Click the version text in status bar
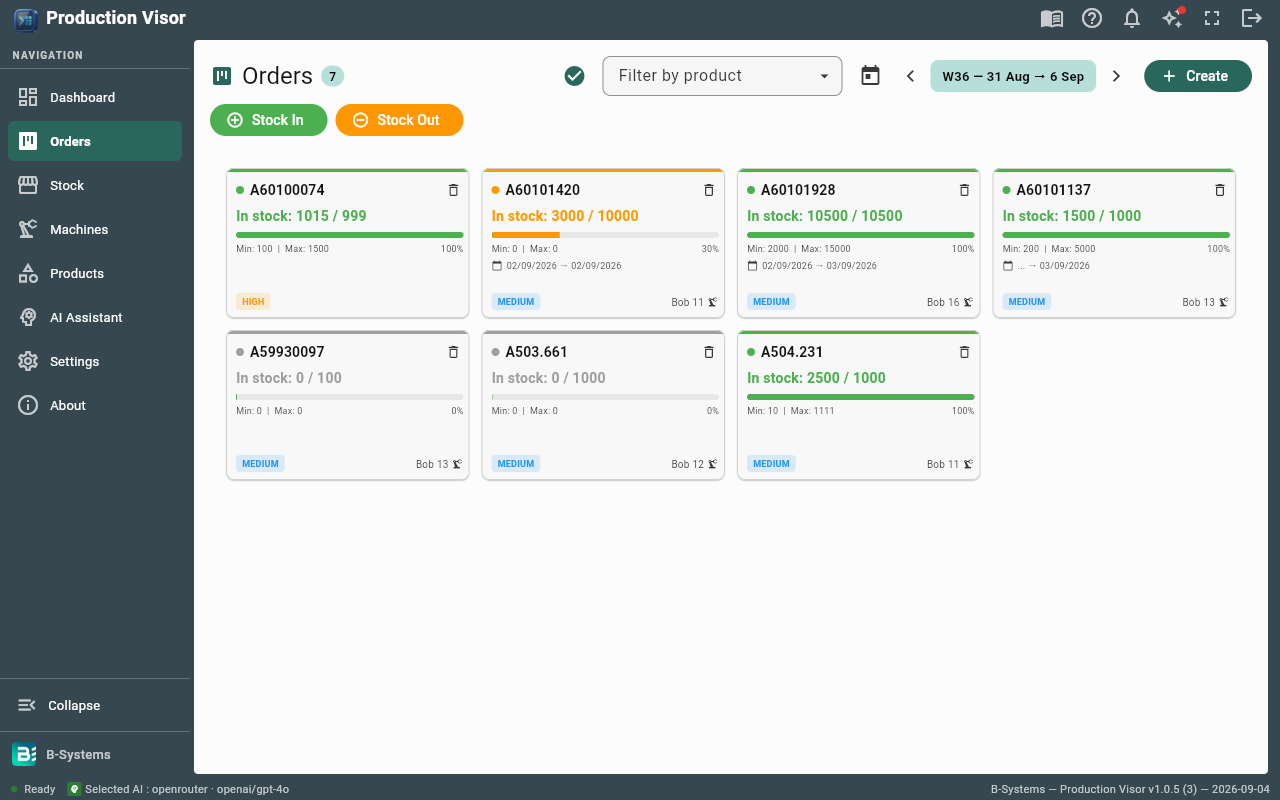Viewport: 1280px width, 800px height. 1129,789
